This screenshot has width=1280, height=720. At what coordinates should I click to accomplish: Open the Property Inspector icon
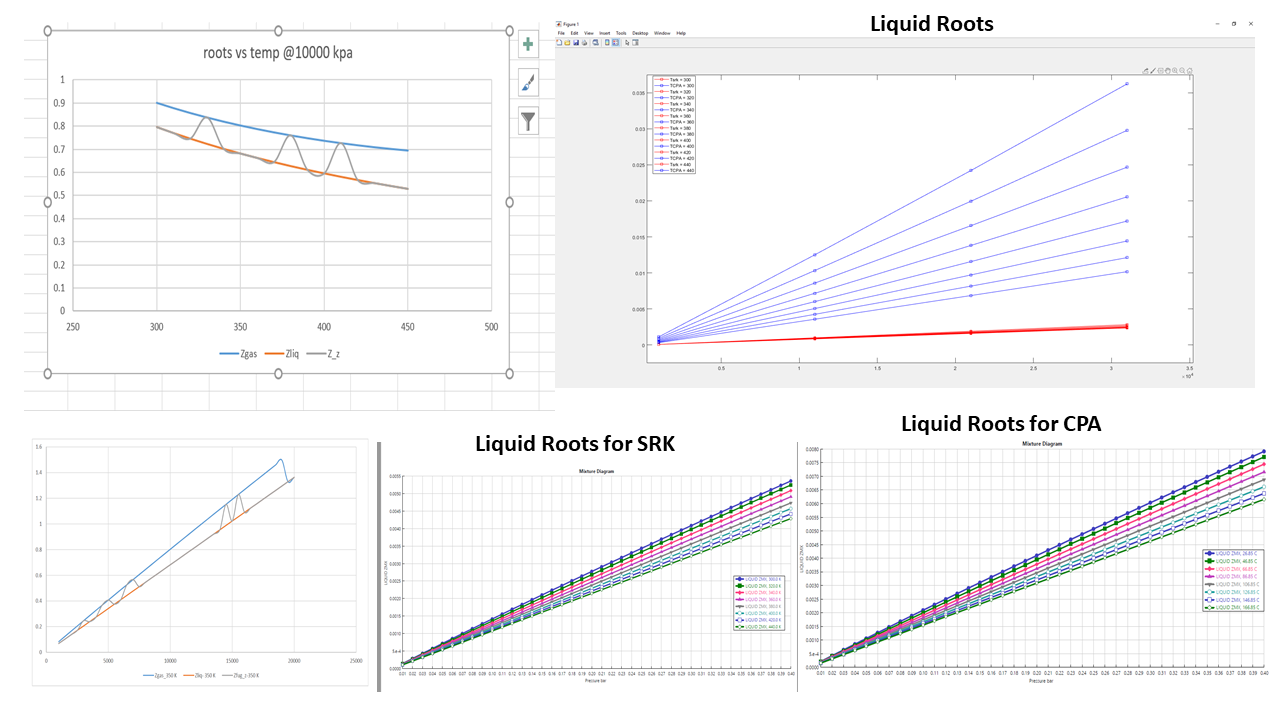coord(636,43)
